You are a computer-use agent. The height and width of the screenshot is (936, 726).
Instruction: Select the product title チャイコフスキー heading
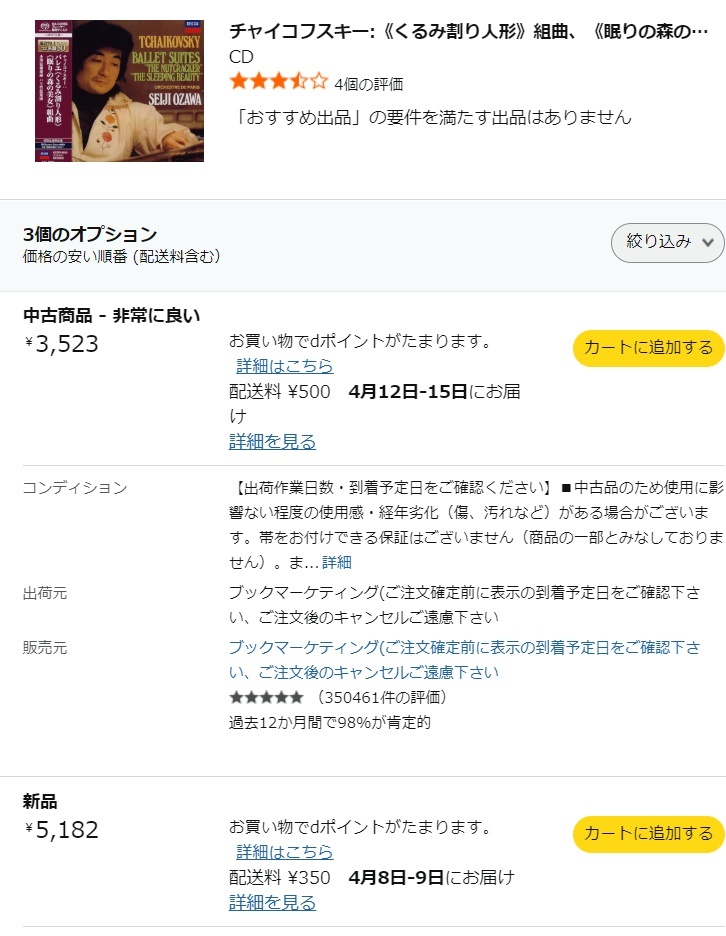pyautogui.click(x=469, y=31)
